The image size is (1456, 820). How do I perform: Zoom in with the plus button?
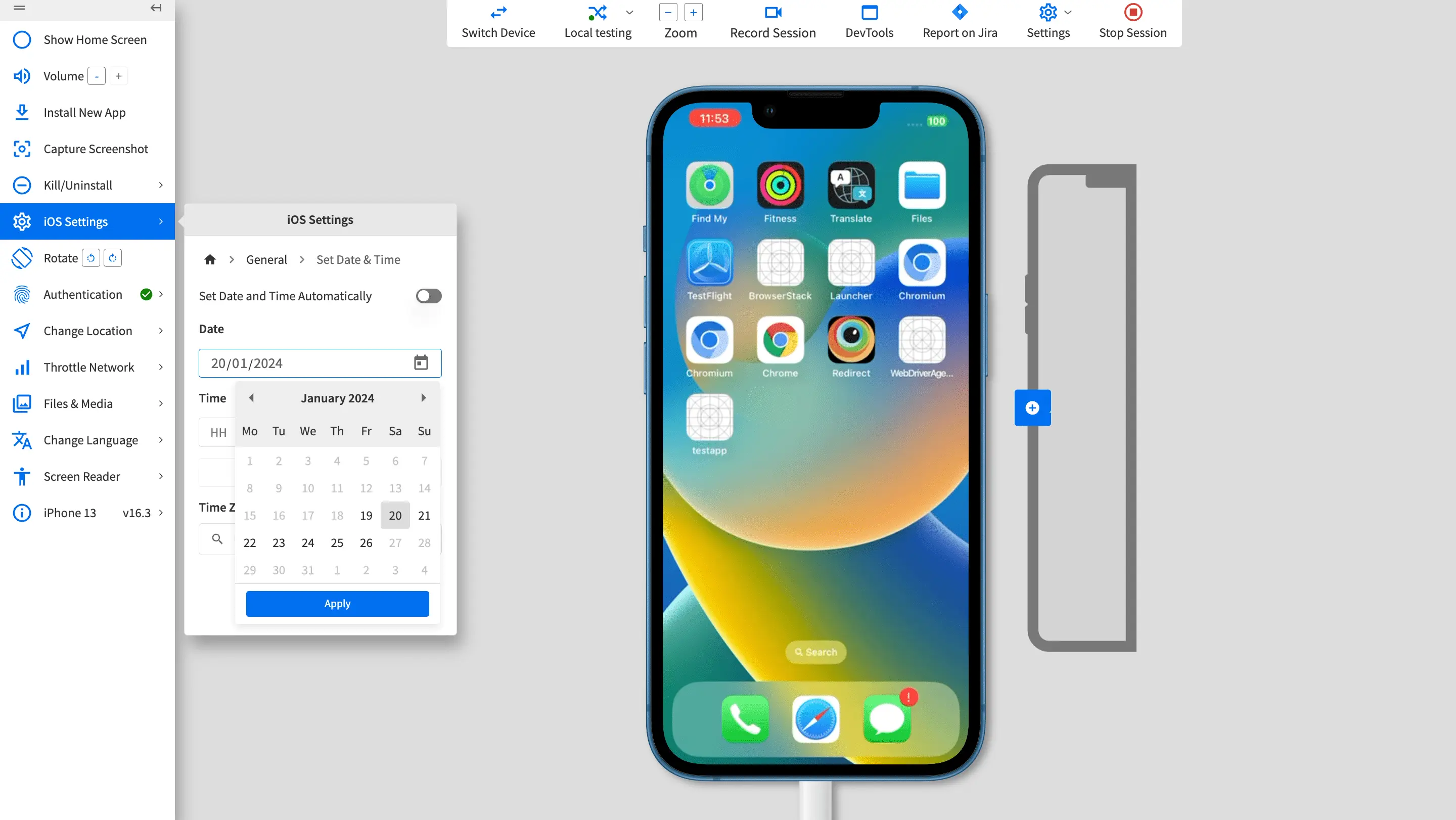(693, 13)
